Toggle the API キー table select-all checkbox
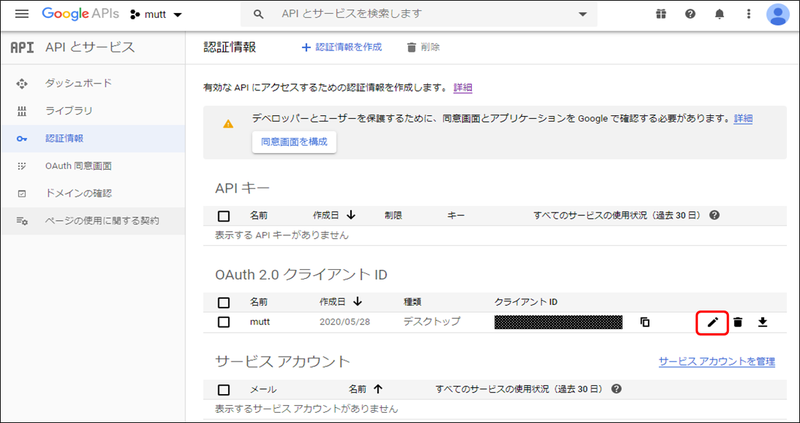Viewport: 800px width, 423px height. pos(223,216)
